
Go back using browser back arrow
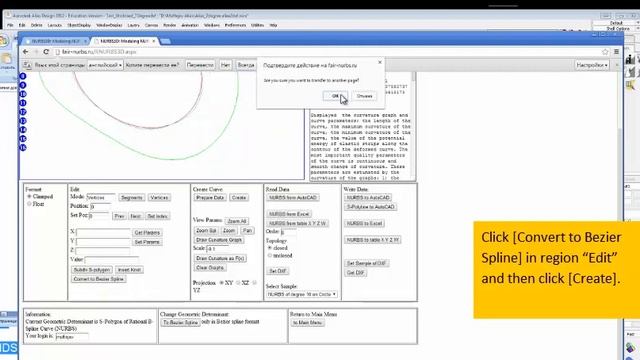point(26,52)
